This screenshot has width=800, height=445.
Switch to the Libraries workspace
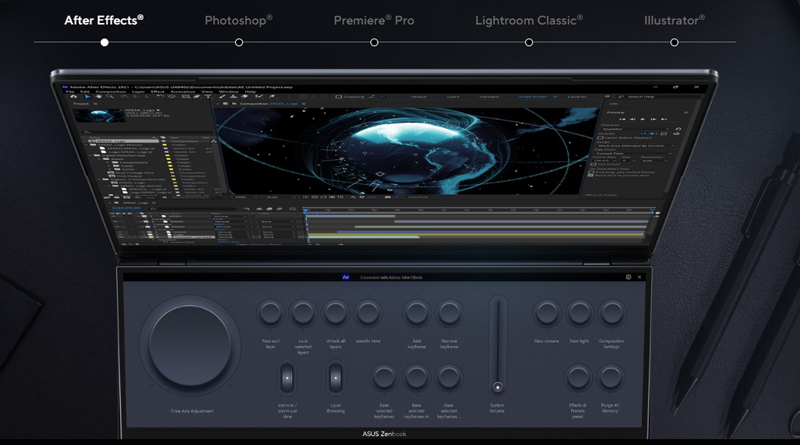pos(577,96)
